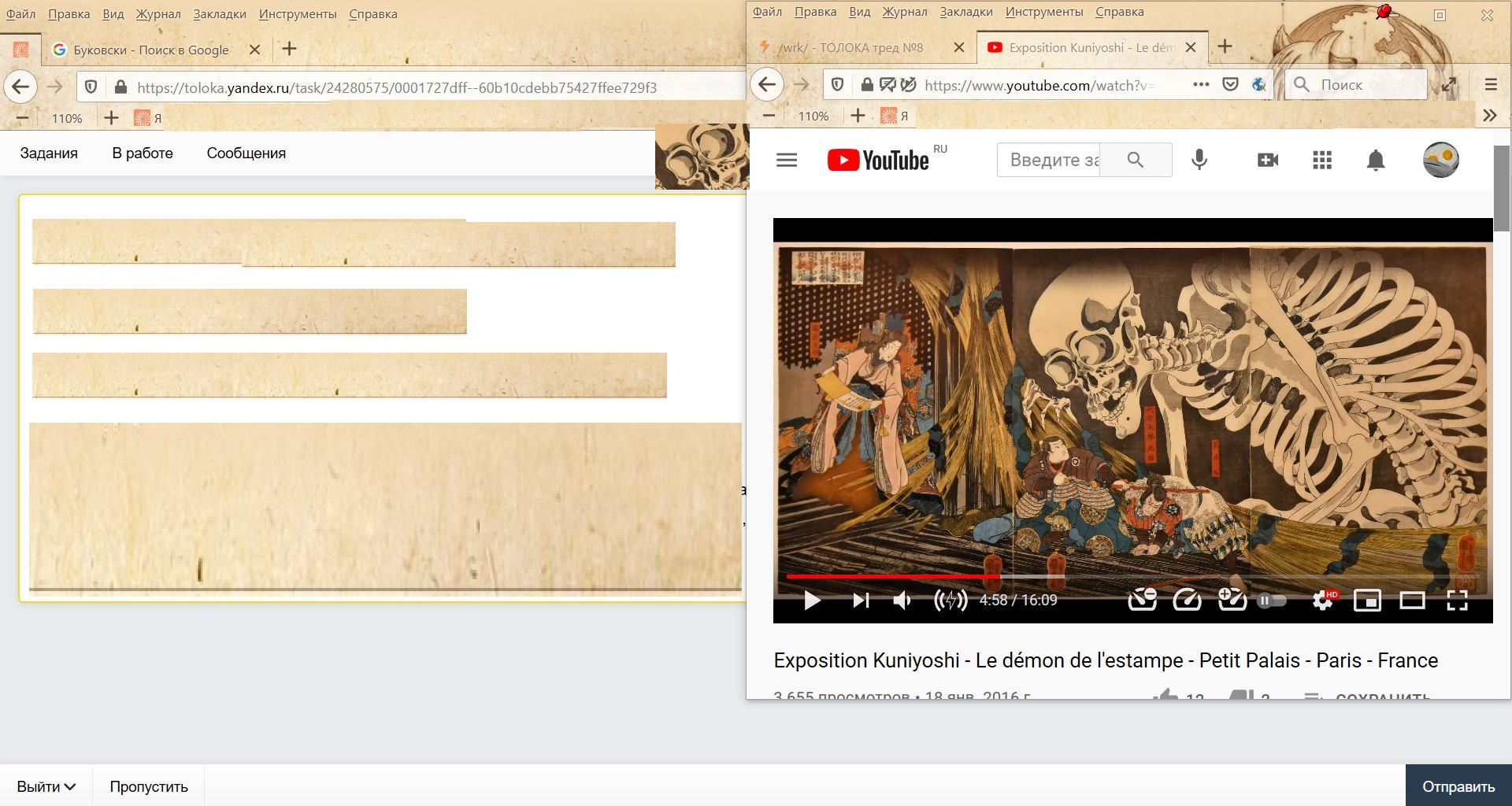Click the YouTube search input field
1512x806 pixels.
(x=1049, y=160)
